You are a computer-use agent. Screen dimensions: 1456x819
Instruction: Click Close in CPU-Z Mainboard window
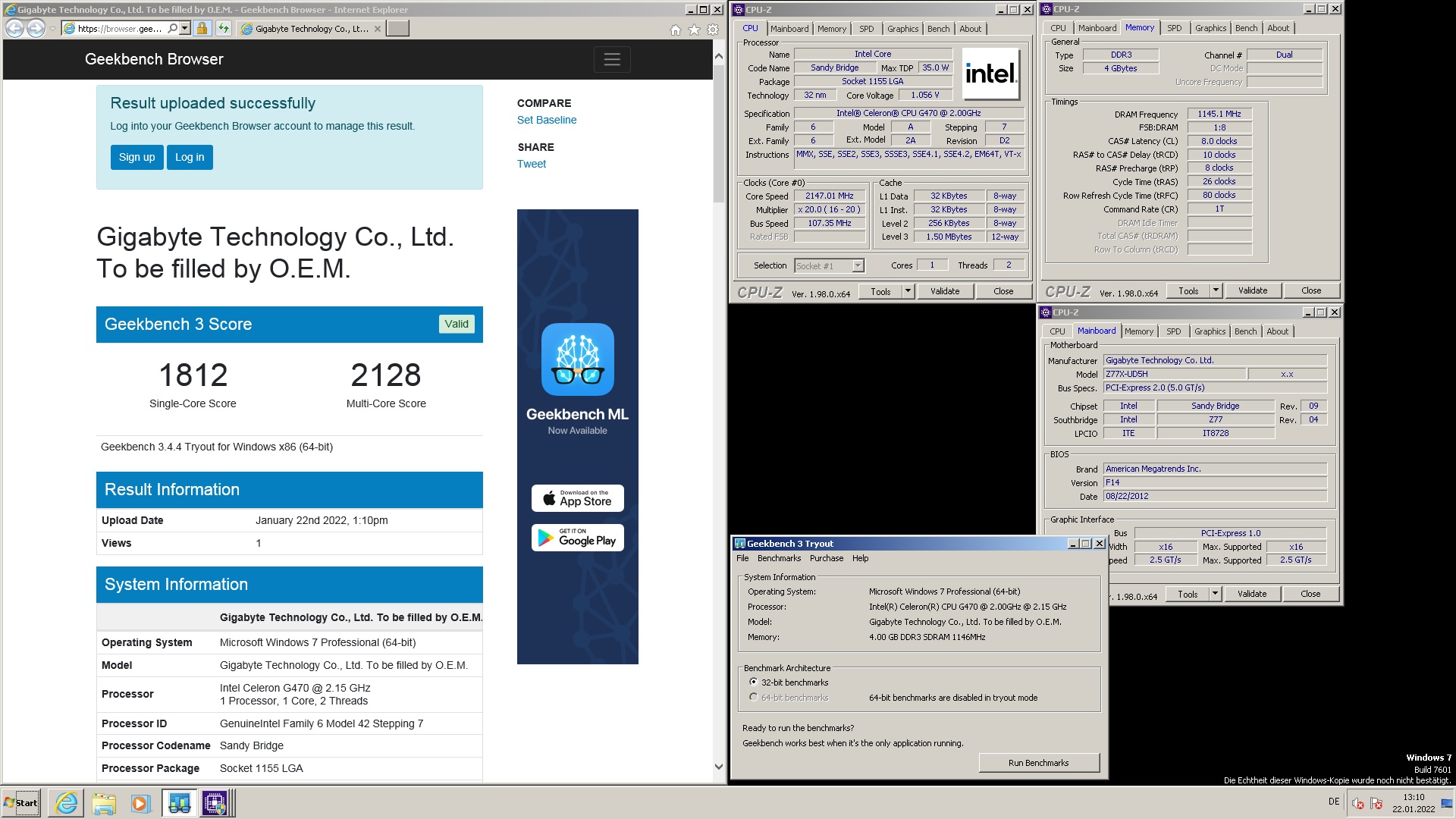pyautogui.click(x=1310, y=594)
